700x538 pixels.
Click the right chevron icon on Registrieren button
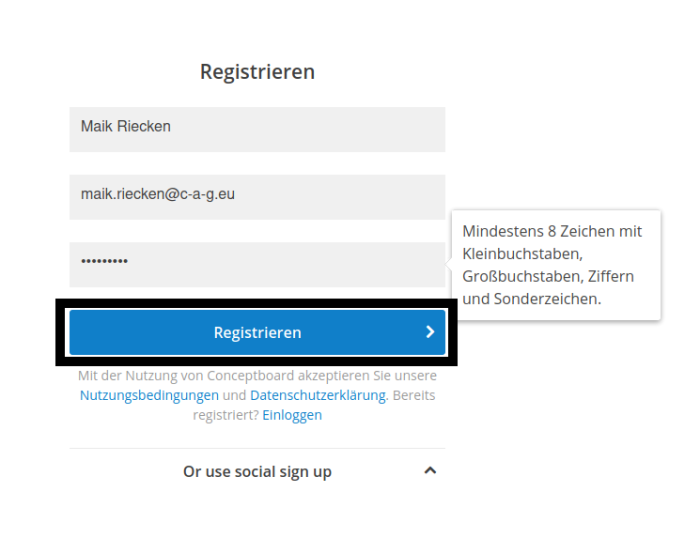click(430, 332)
